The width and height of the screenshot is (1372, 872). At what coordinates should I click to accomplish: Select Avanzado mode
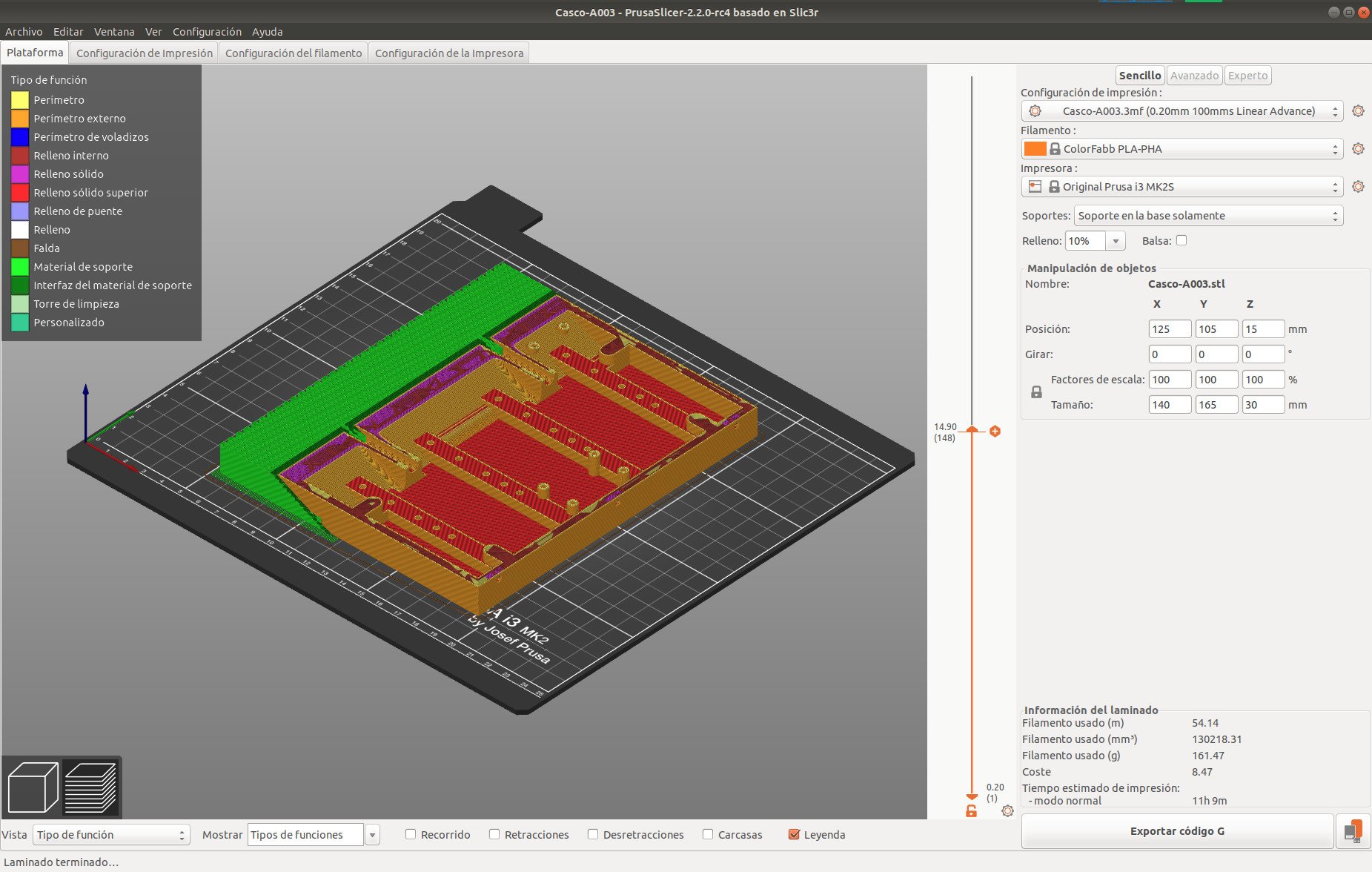(x=1194, y=75)
